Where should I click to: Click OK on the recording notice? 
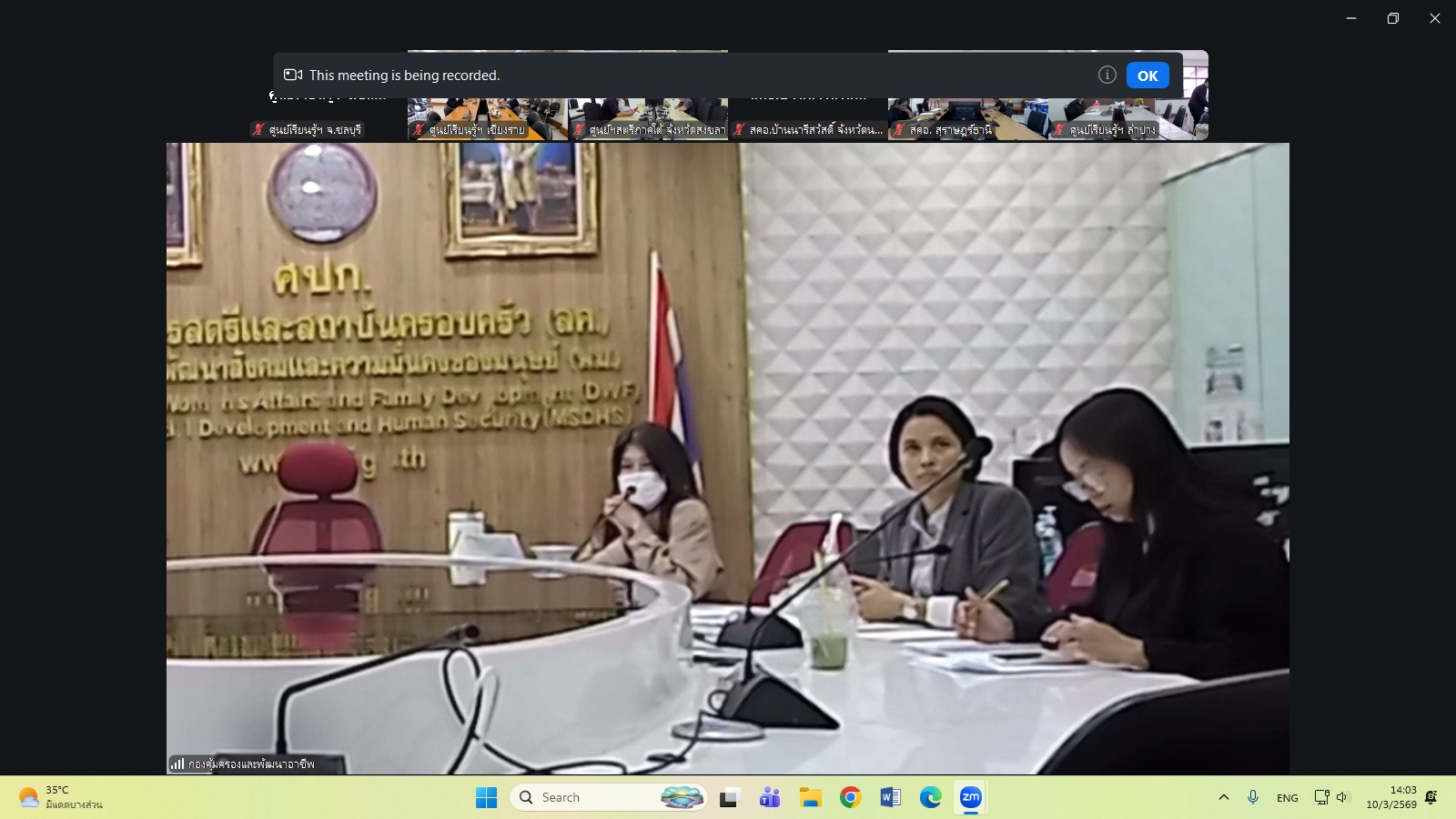click(x=1147, y=76)
